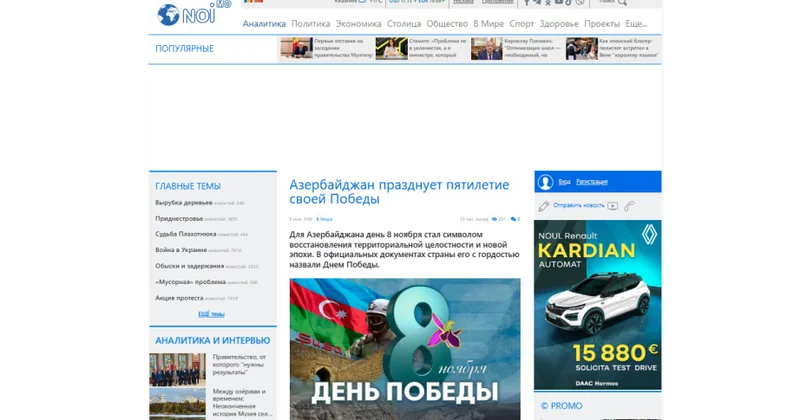The height and width of the screenshot is (420, 800).
Task: Click the ГЛАВНЫЕ ТЕМЫ heading
Action: tap(188, 186)
